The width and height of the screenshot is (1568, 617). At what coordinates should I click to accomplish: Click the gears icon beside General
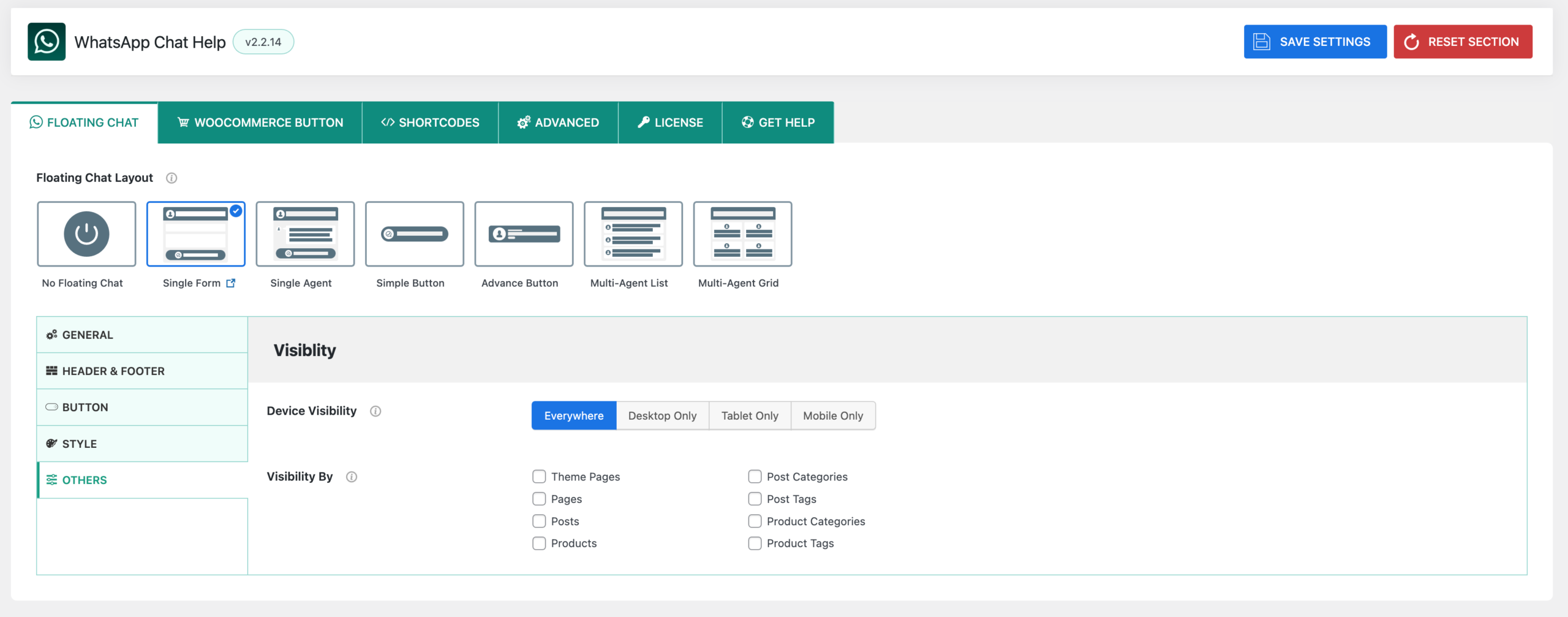(x=51, y=335)
